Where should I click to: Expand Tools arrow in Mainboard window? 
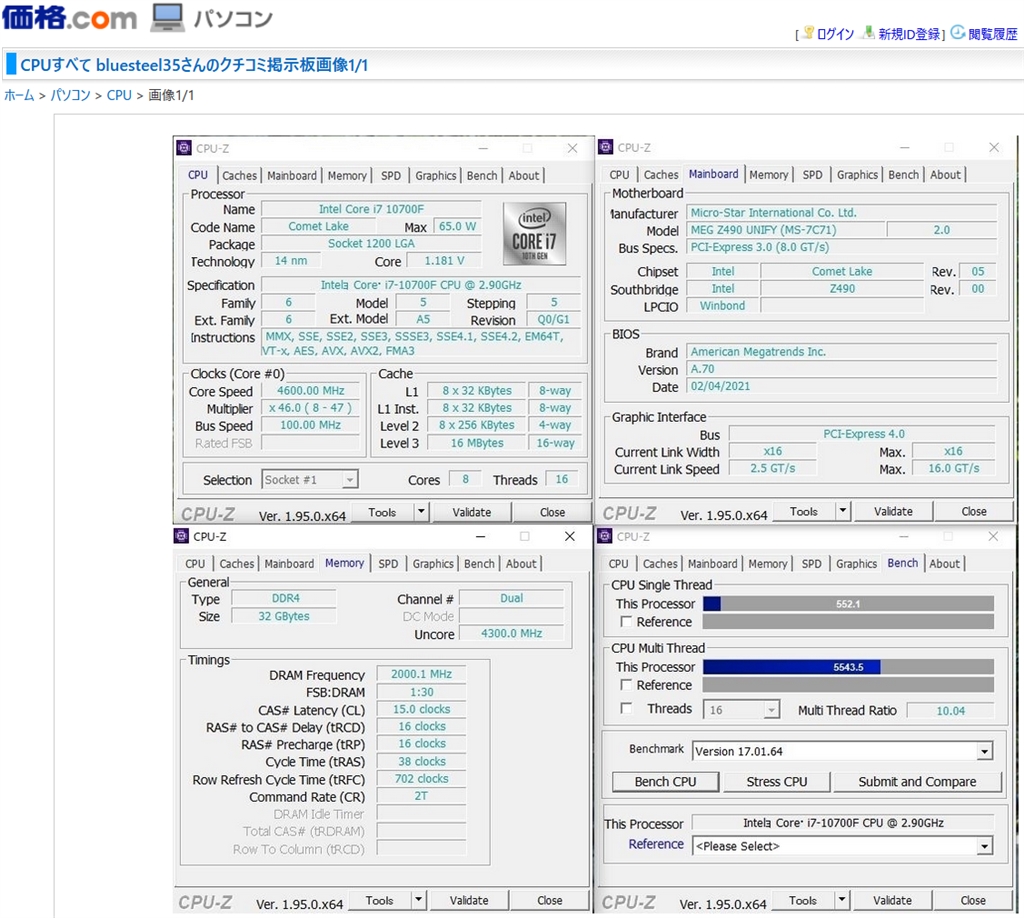(843, 511)
